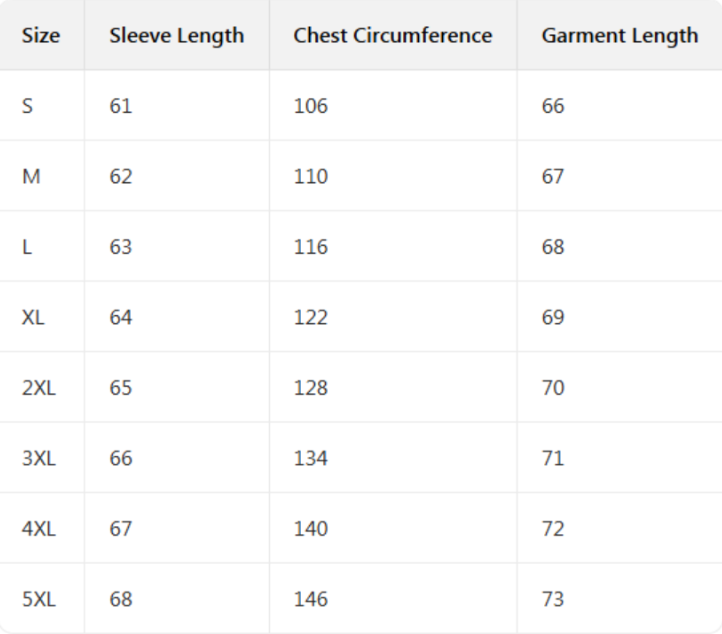Click the Size column header
Image resolution: width=722 pixels, height=634 pixels.
coord(41,36)
